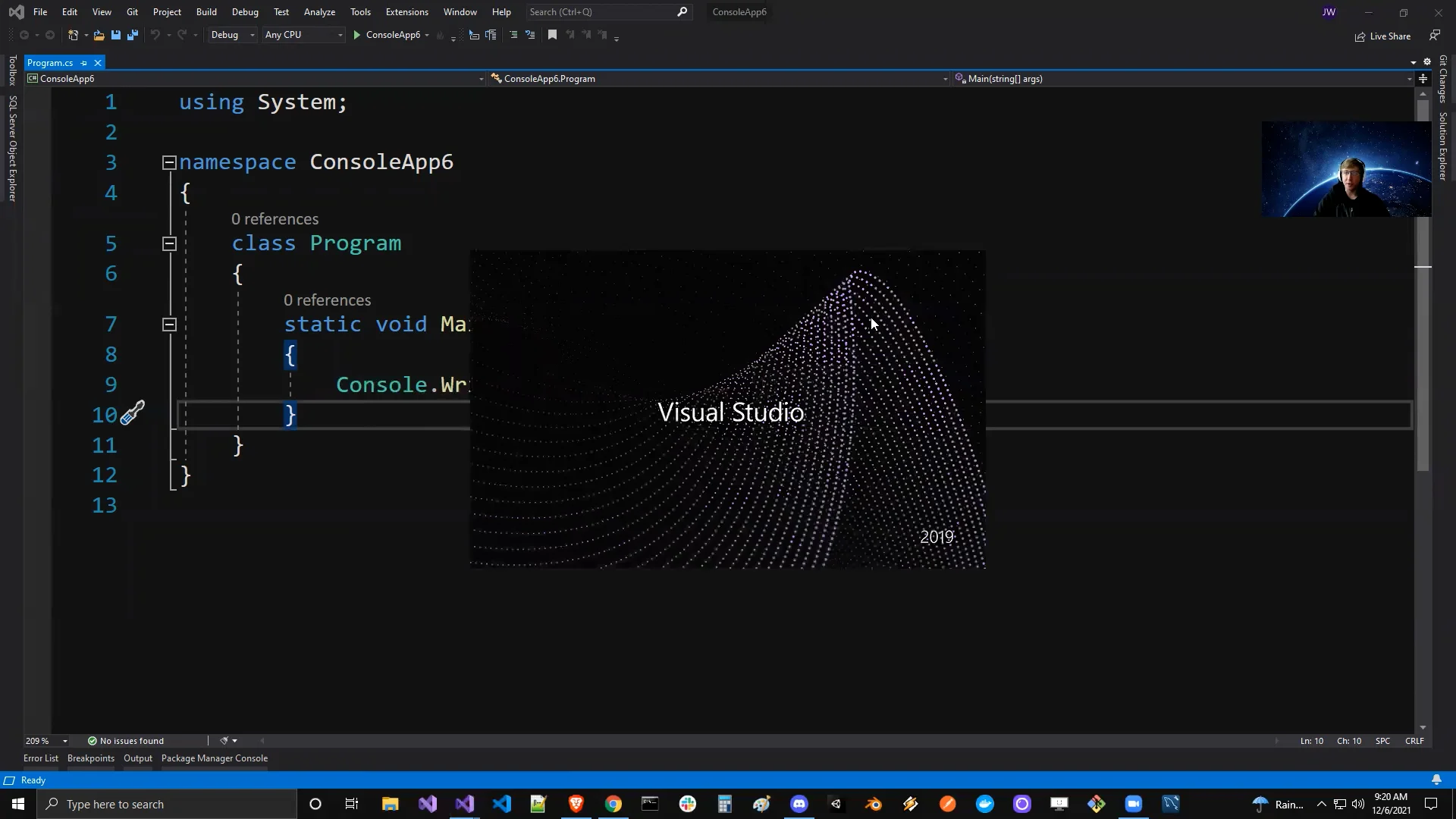Screen dimensions: 1456x819
Task: Click the screwdriver quick actions icon on line 10
Action: [x=133, y=413]
